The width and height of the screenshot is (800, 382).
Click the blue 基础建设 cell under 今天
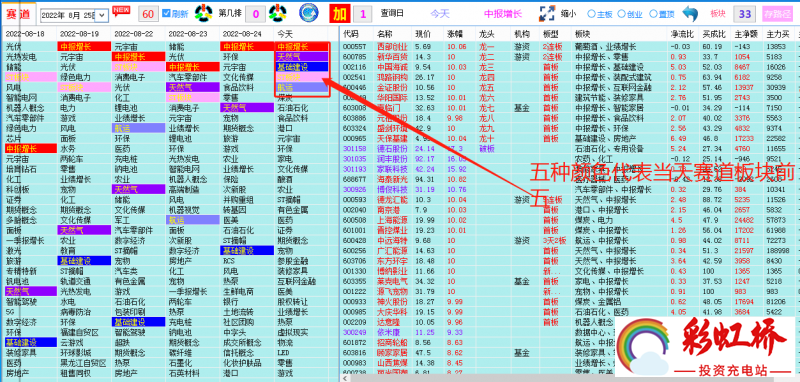pos(302,67)
